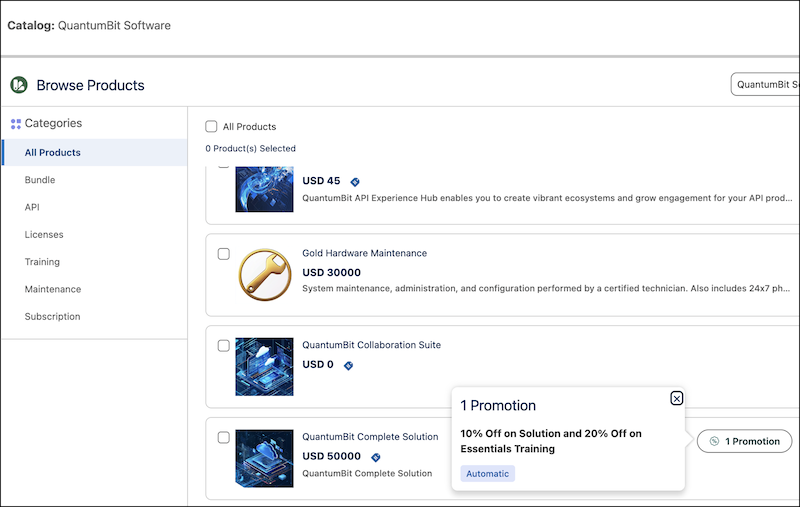Click the USD 0 price
Viewport: 800px width, 507px height.
click(318, 364)
